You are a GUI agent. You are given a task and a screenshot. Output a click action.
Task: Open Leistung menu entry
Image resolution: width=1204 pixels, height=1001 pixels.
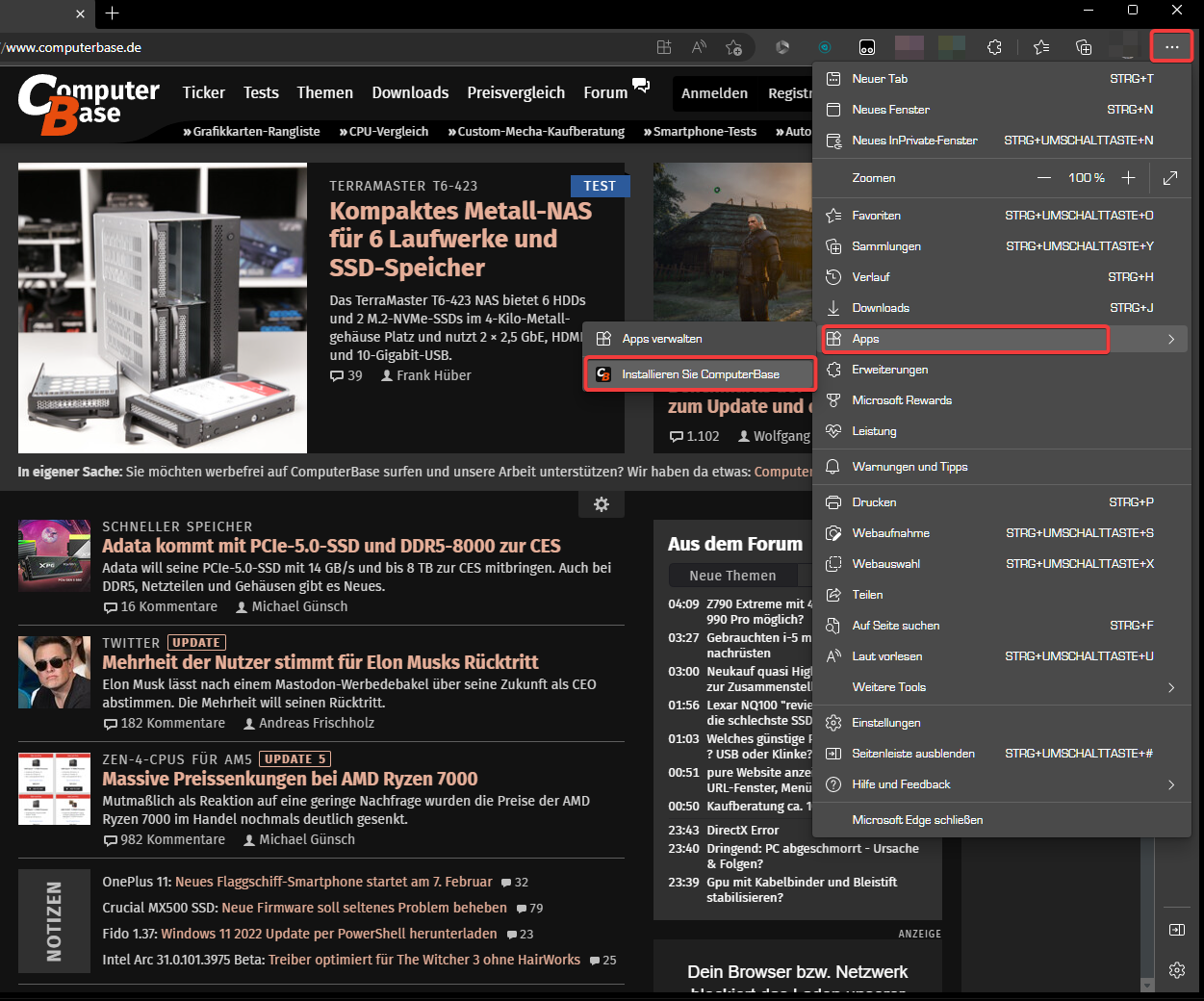click(x=1002, y=431)
